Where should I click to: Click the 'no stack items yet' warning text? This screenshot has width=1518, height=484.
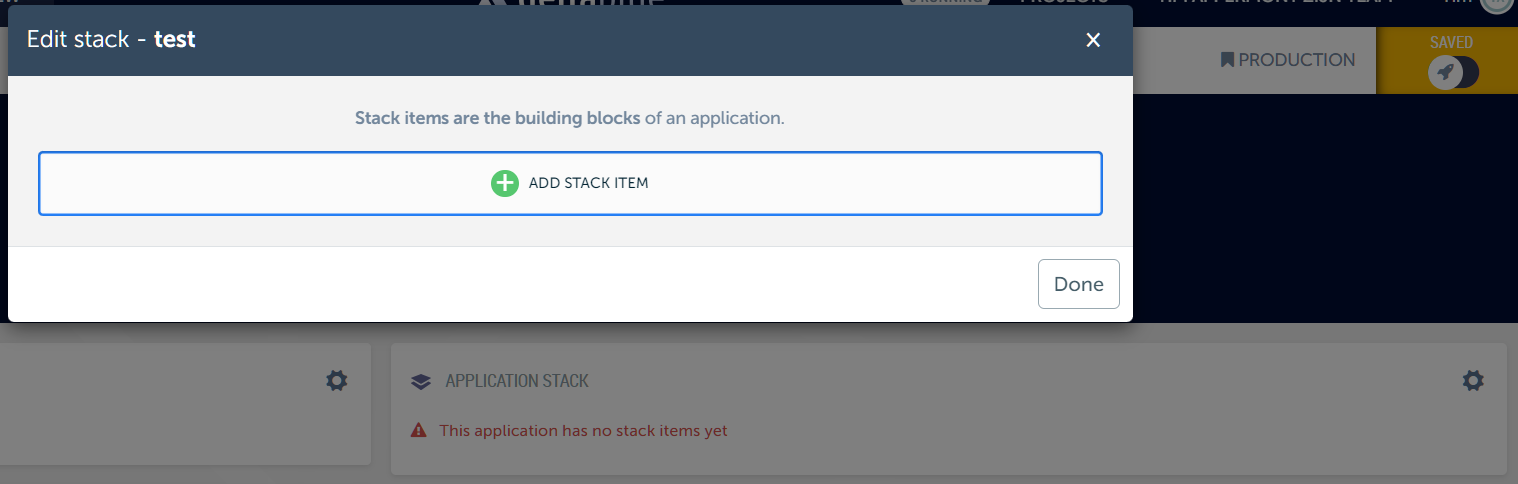click(583, 431)
